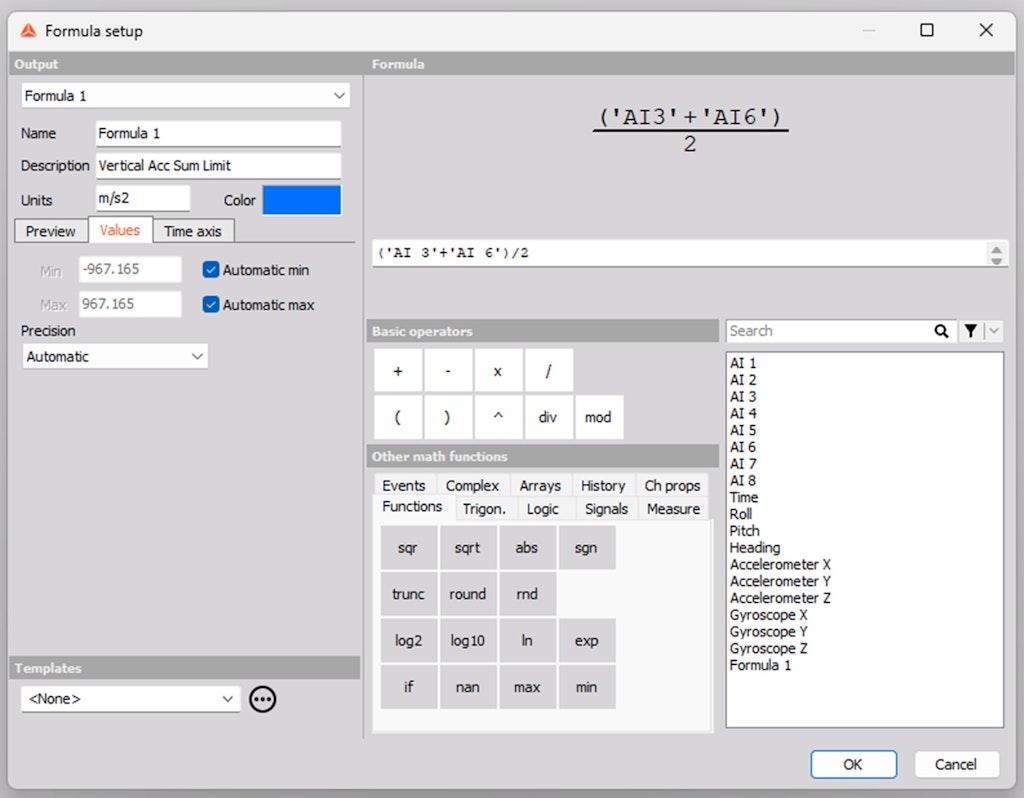Click the Name input field
1024x798 pixels.
pos(218,133)
